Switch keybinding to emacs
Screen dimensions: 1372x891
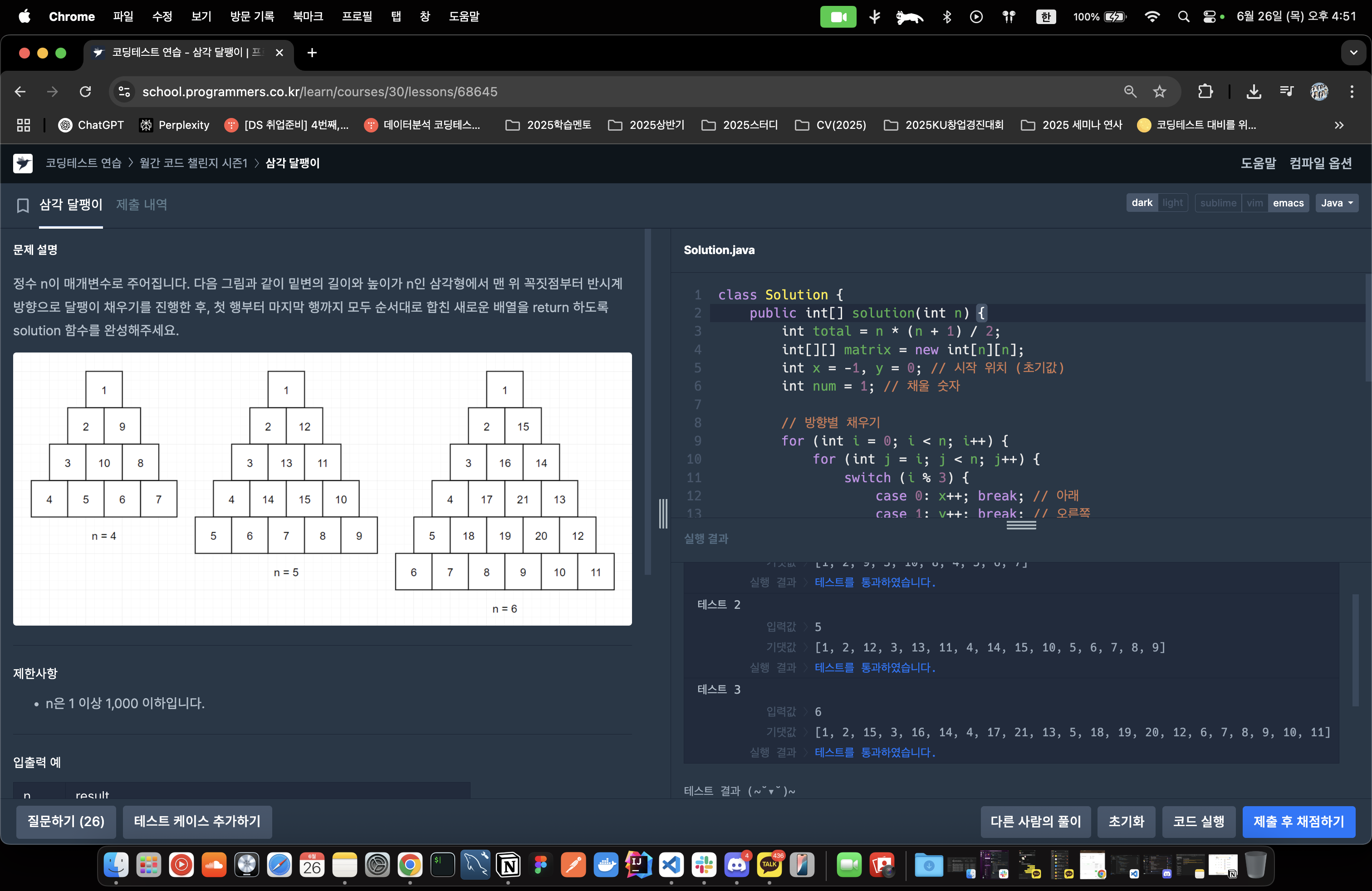coord(1288,203)
